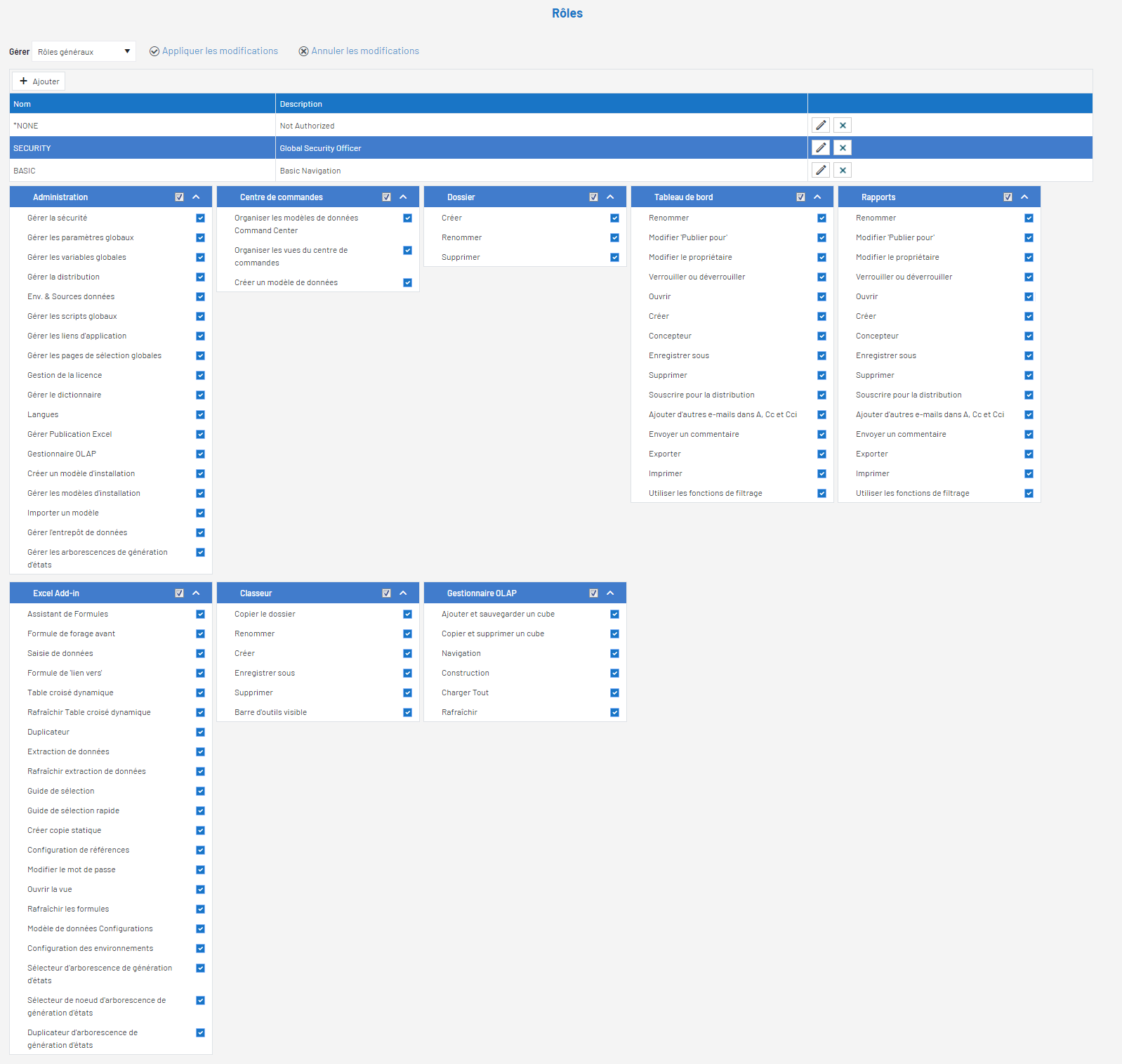Delete the SECURITY role with X icon

[x=843, y=147]
